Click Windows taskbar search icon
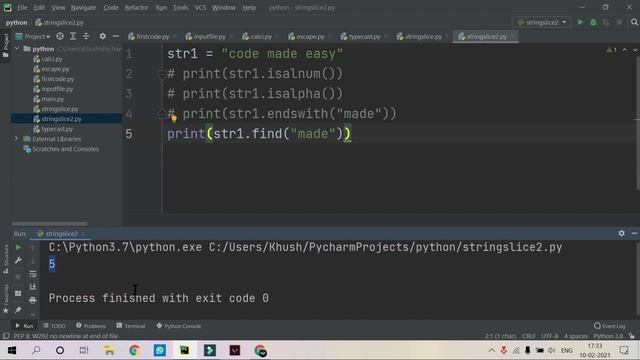Screen dimensions: 640x360 click(x=36, y=350)
